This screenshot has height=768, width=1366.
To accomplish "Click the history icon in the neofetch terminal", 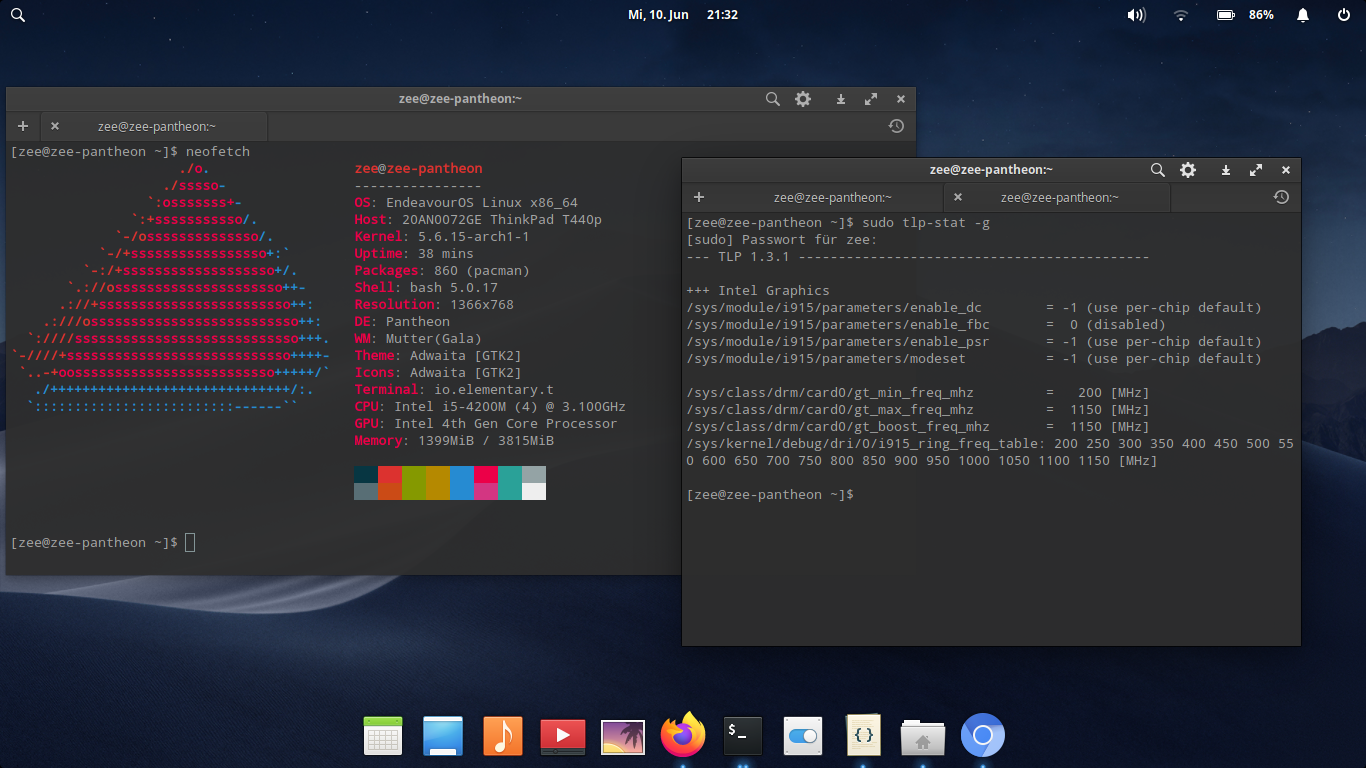I will point(896,126).
